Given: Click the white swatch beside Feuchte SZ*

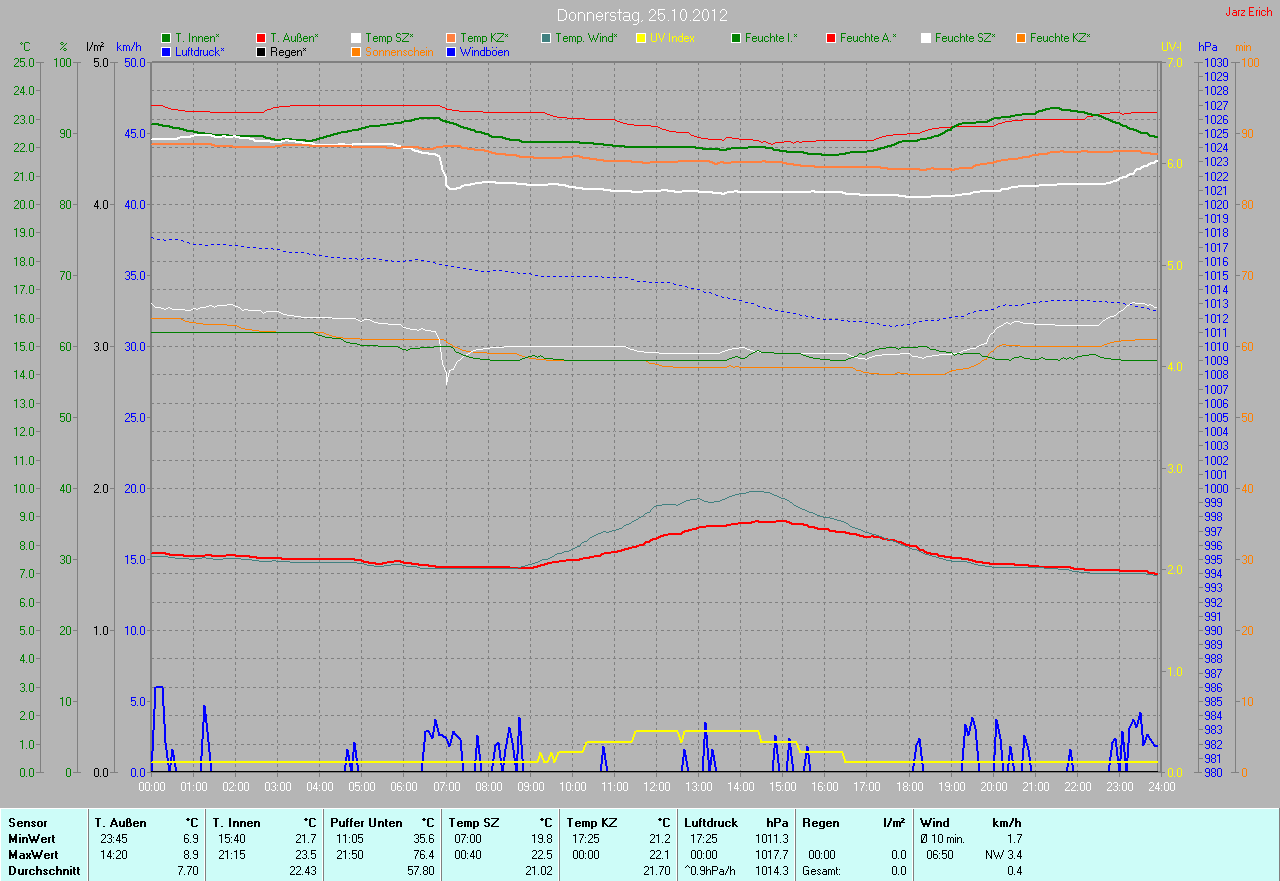Looking at the screenshot, I should (x=927, y=38).
